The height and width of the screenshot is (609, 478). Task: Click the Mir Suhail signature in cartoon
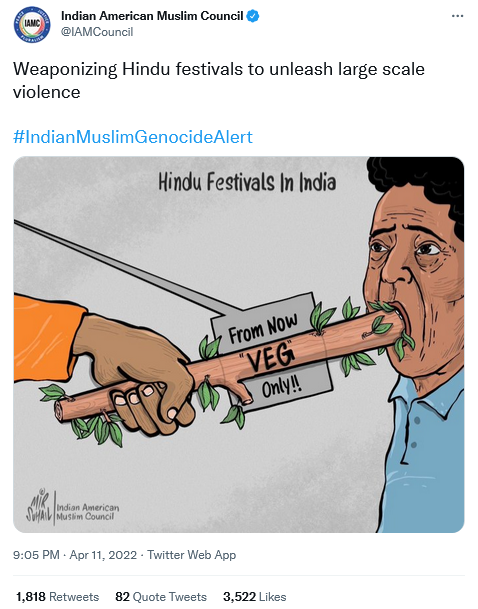tap(39, 506)
